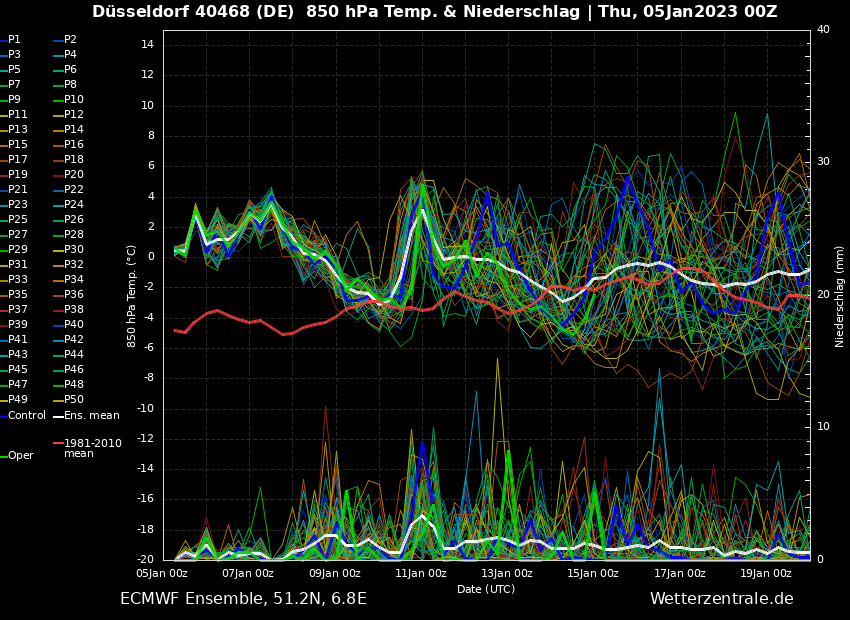
Task: Click the 15Jan 00z axis label
Action: click(593, 574)
